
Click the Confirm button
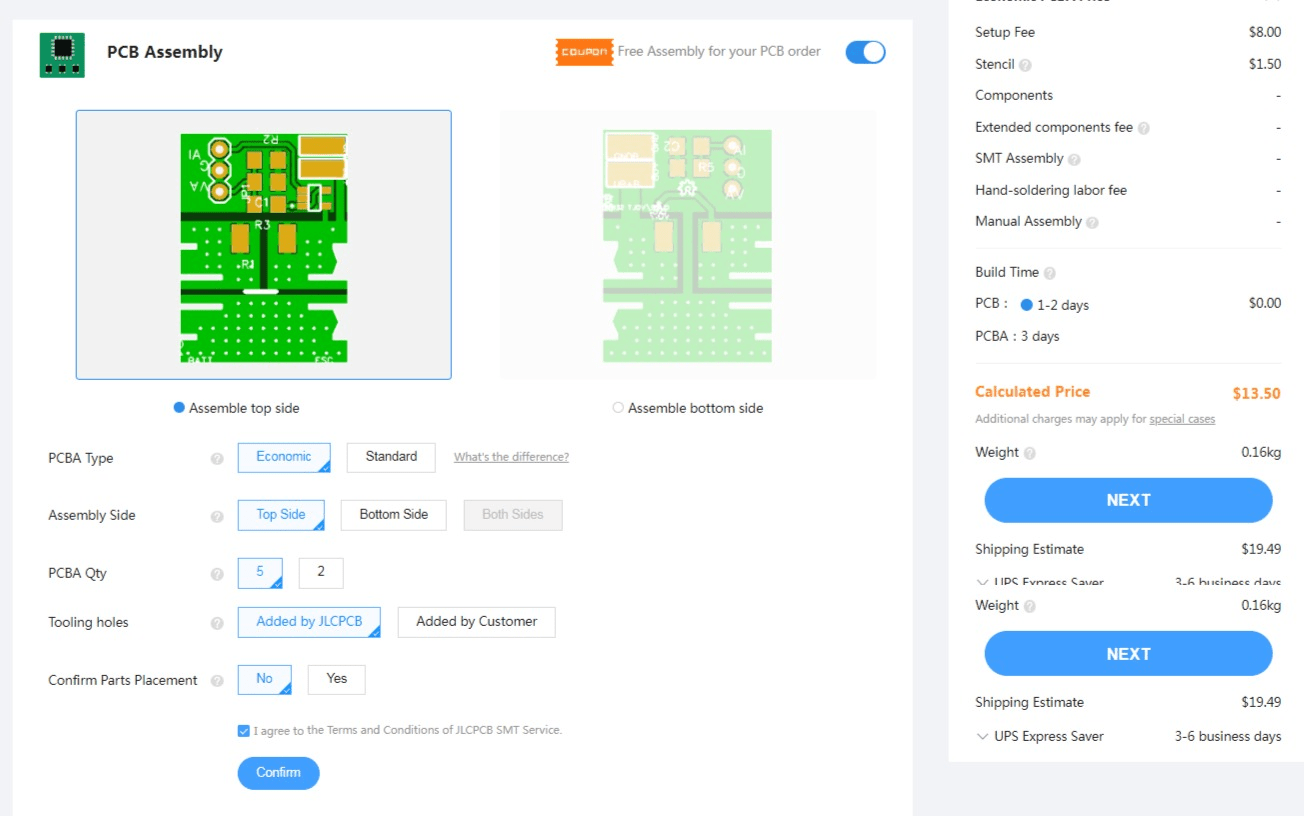point(278,773)
